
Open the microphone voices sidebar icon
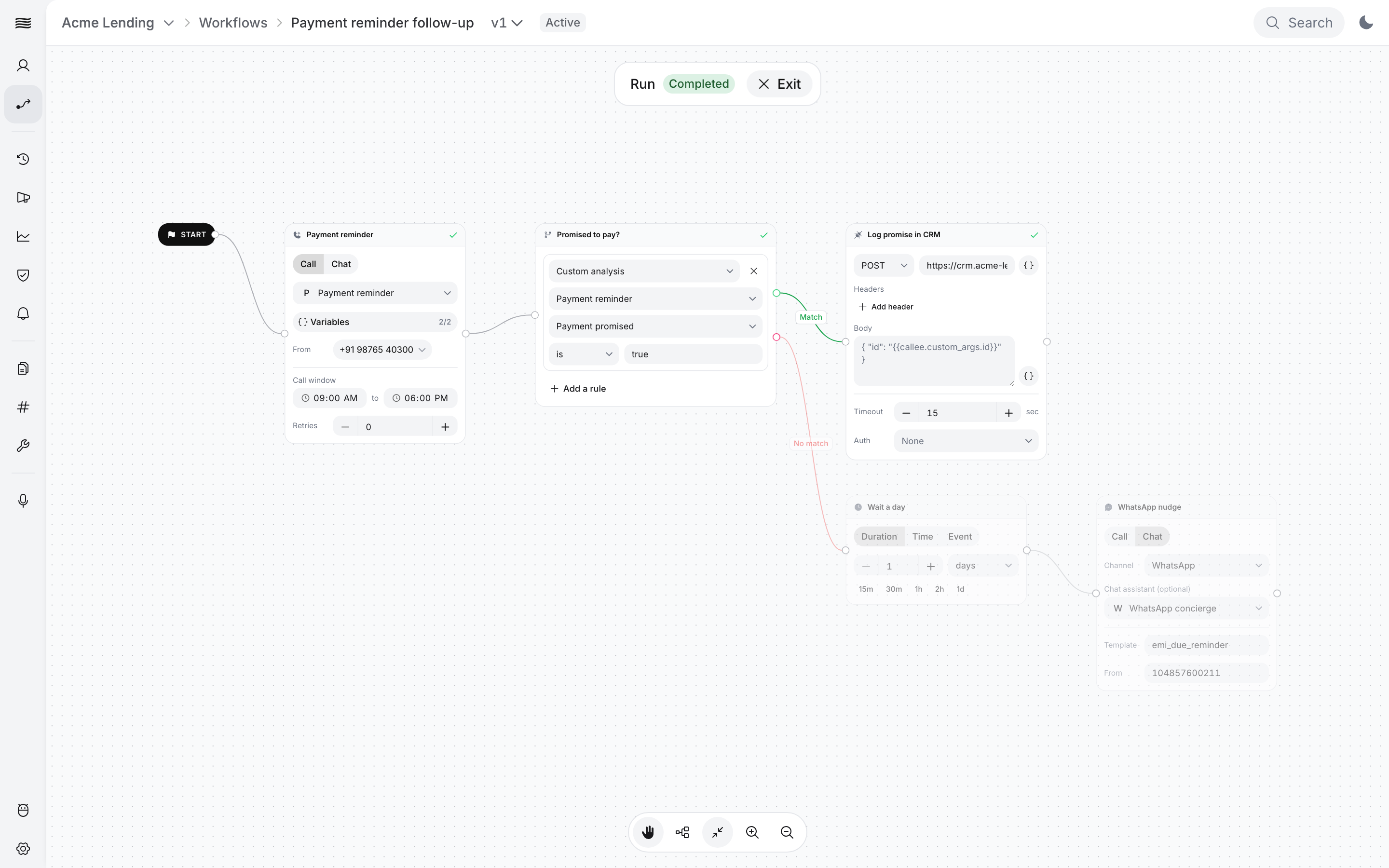(x=23, y=501)
